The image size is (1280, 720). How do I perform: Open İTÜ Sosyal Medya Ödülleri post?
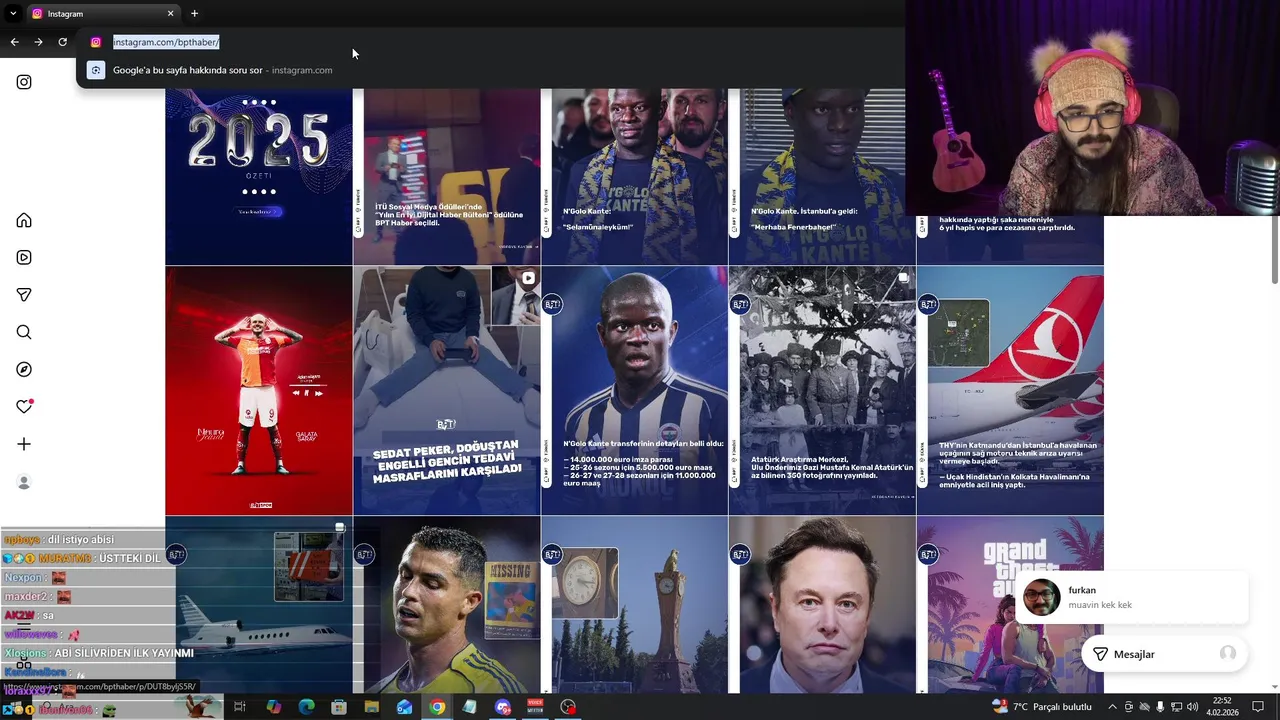tap(446, 176)
